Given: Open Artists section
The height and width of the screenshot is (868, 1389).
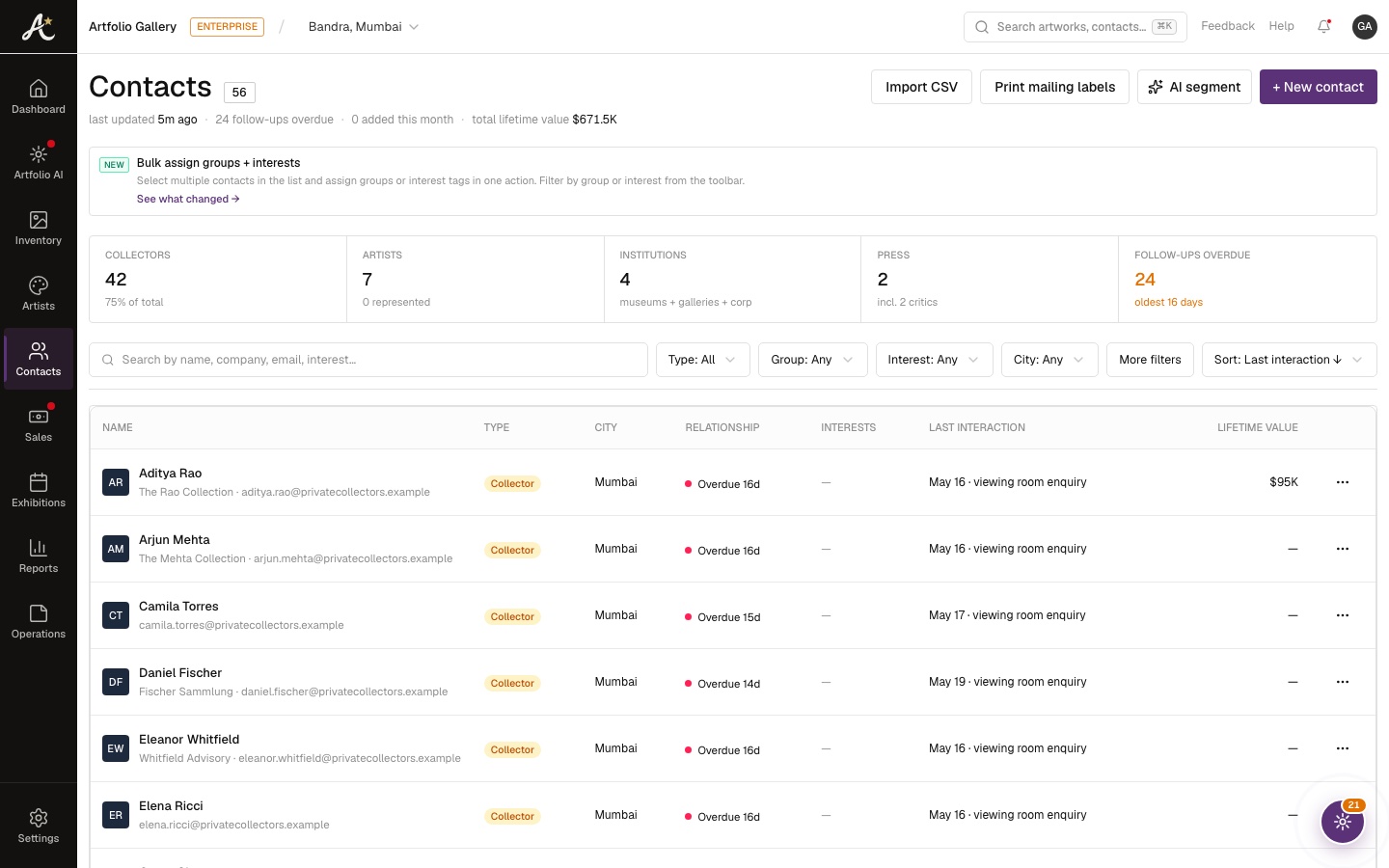Looking at the screenshot, I should [39, 293].
